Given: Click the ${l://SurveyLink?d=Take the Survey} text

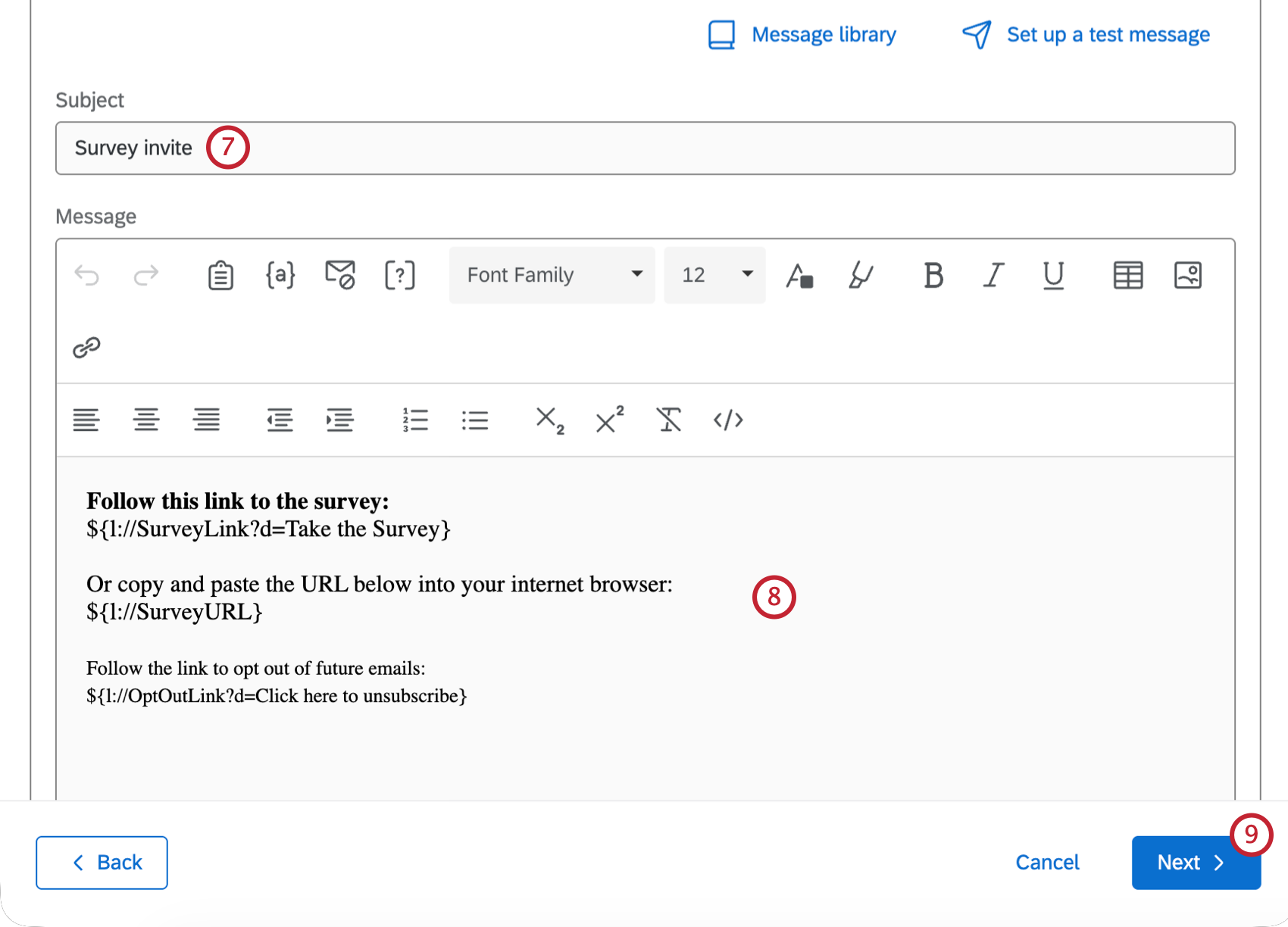Looking at the screenshot, I should pos(268,529).
